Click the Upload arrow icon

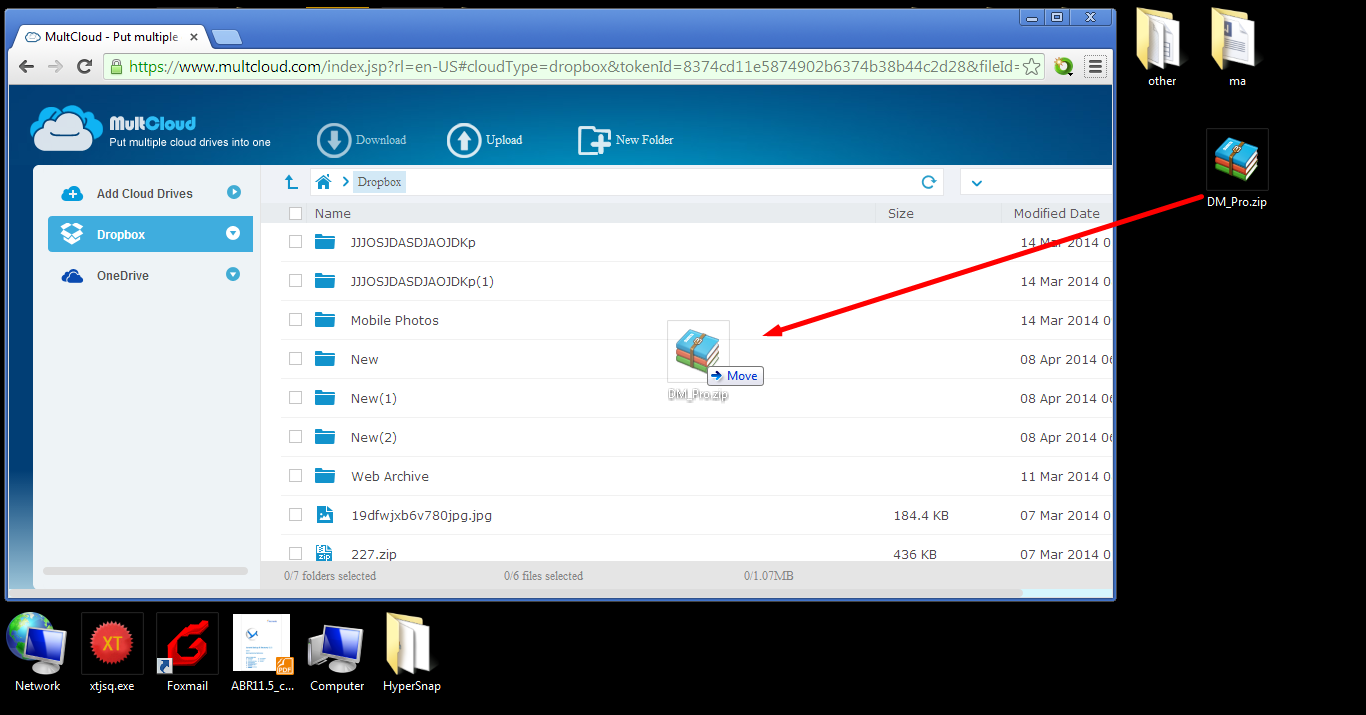click(464, 140)
